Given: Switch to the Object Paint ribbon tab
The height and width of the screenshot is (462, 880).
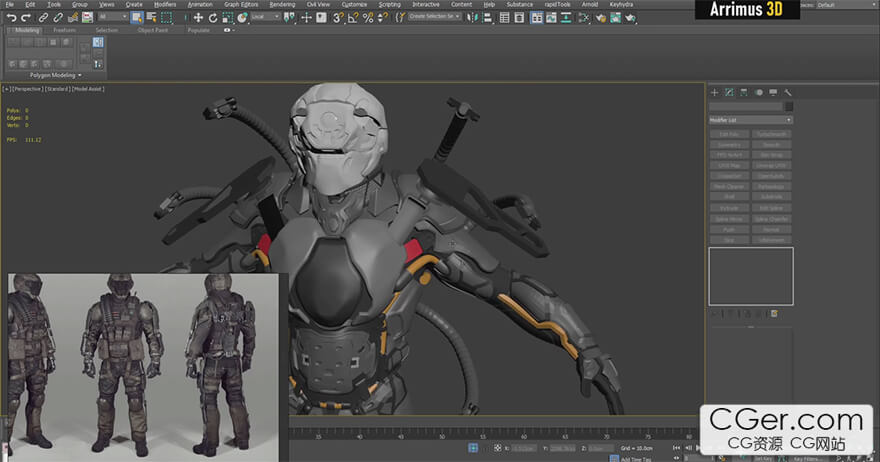Looking at the screenshot, I should pos(153,30).
